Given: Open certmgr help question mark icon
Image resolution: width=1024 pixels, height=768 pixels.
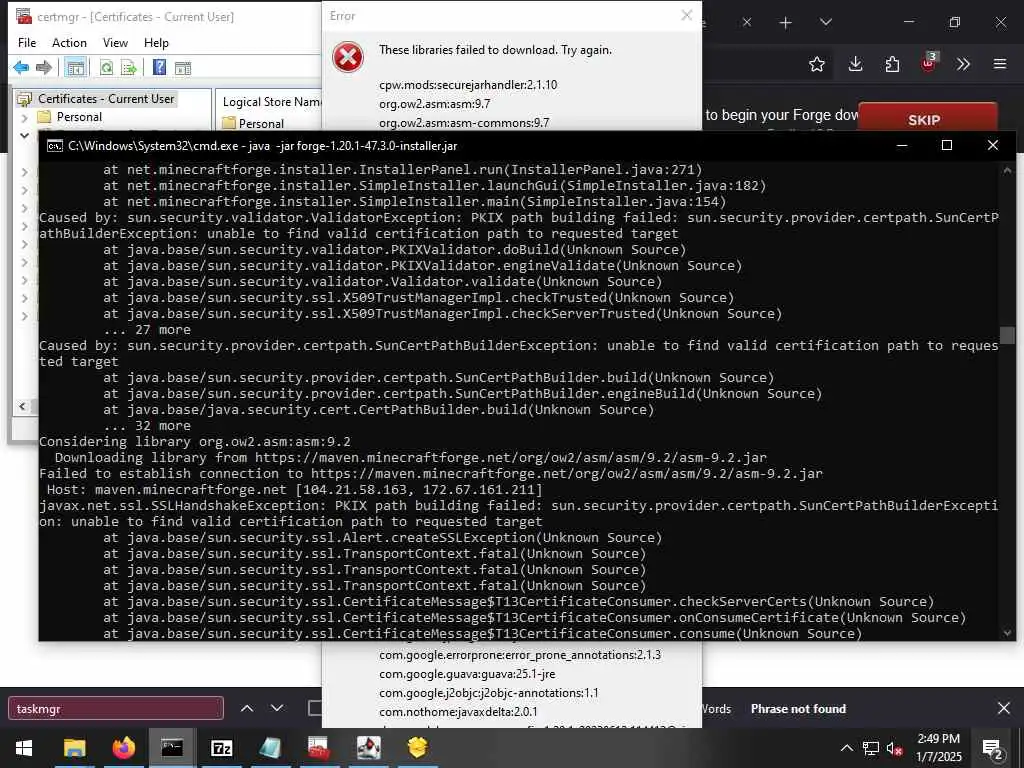Looking at the screenshot, I should tap(159, 67).
